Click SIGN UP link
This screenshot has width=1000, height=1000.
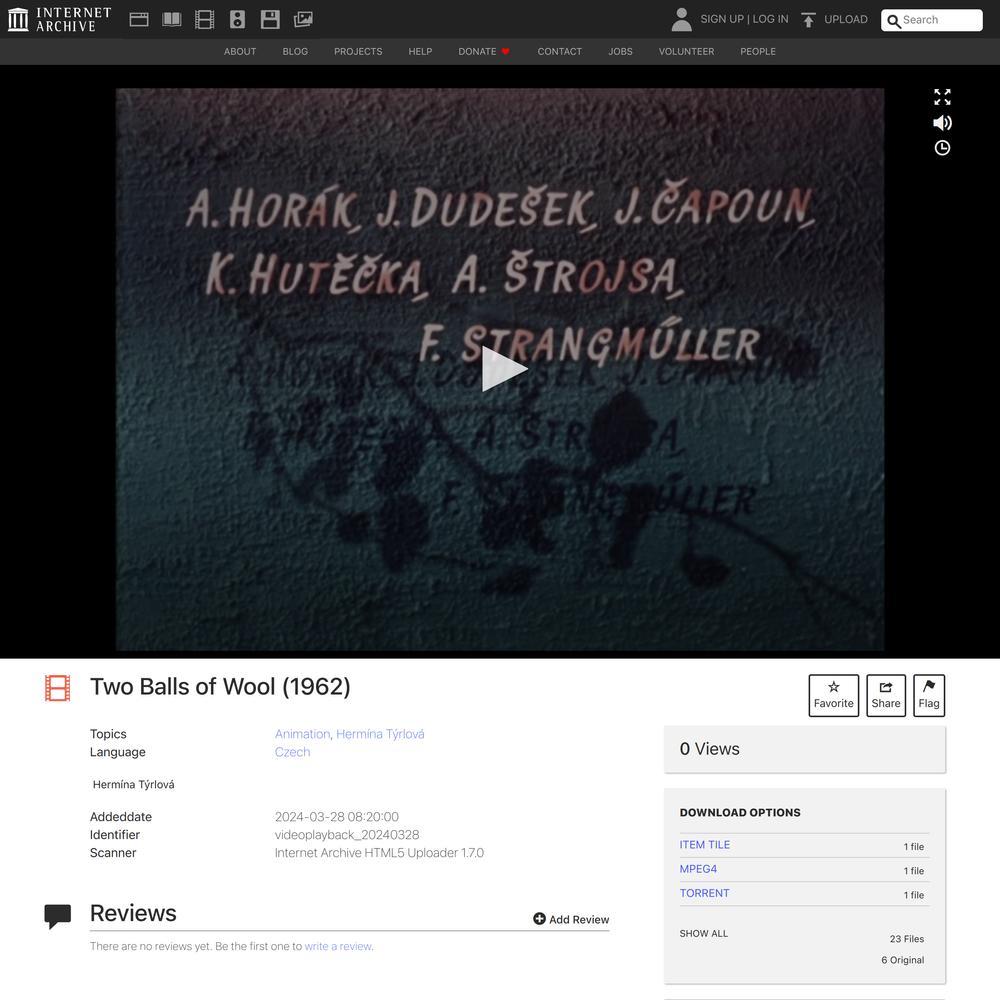coord(722,19)
